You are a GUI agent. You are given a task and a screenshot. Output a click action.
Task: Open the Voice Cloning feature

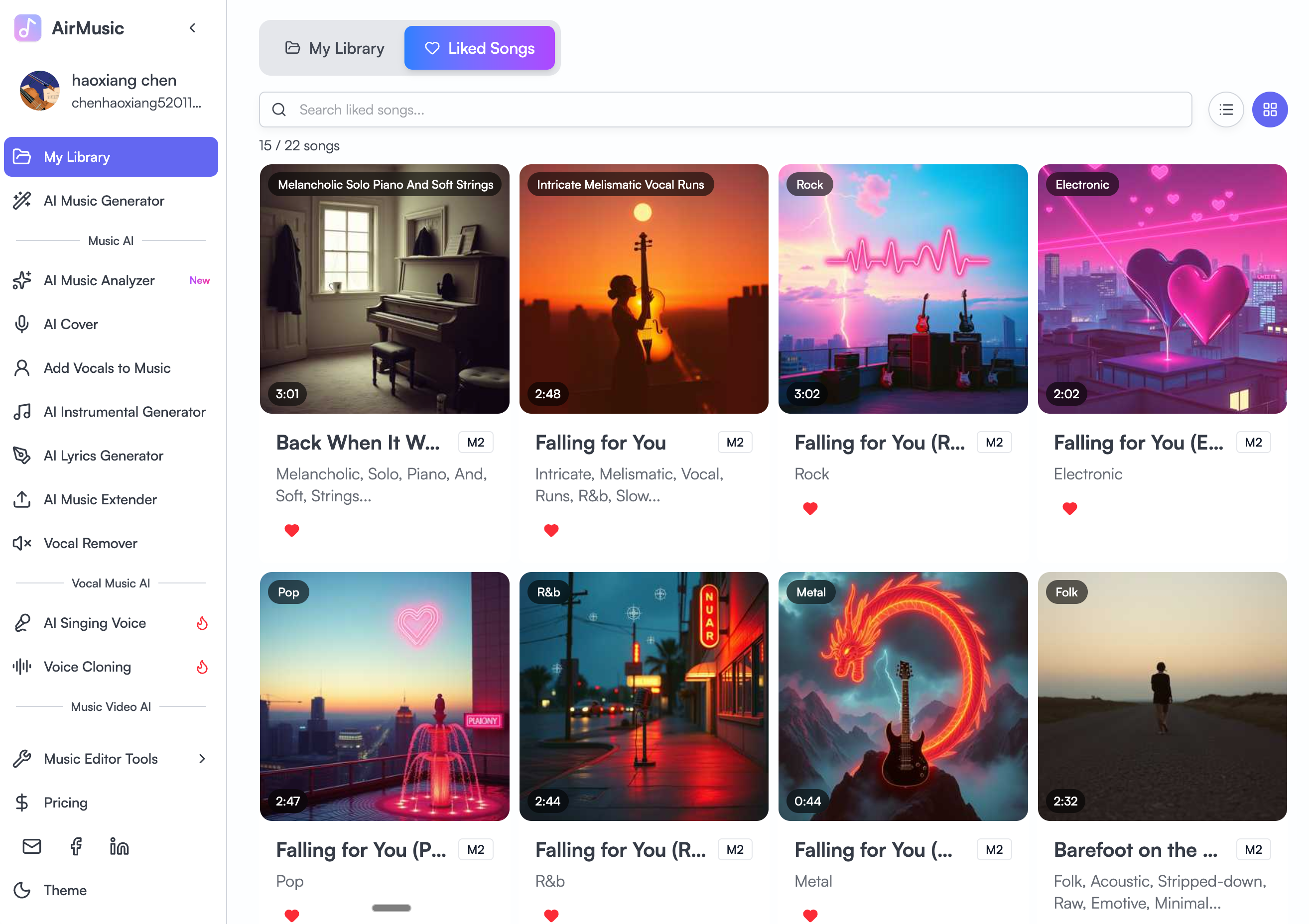(87, 666)
